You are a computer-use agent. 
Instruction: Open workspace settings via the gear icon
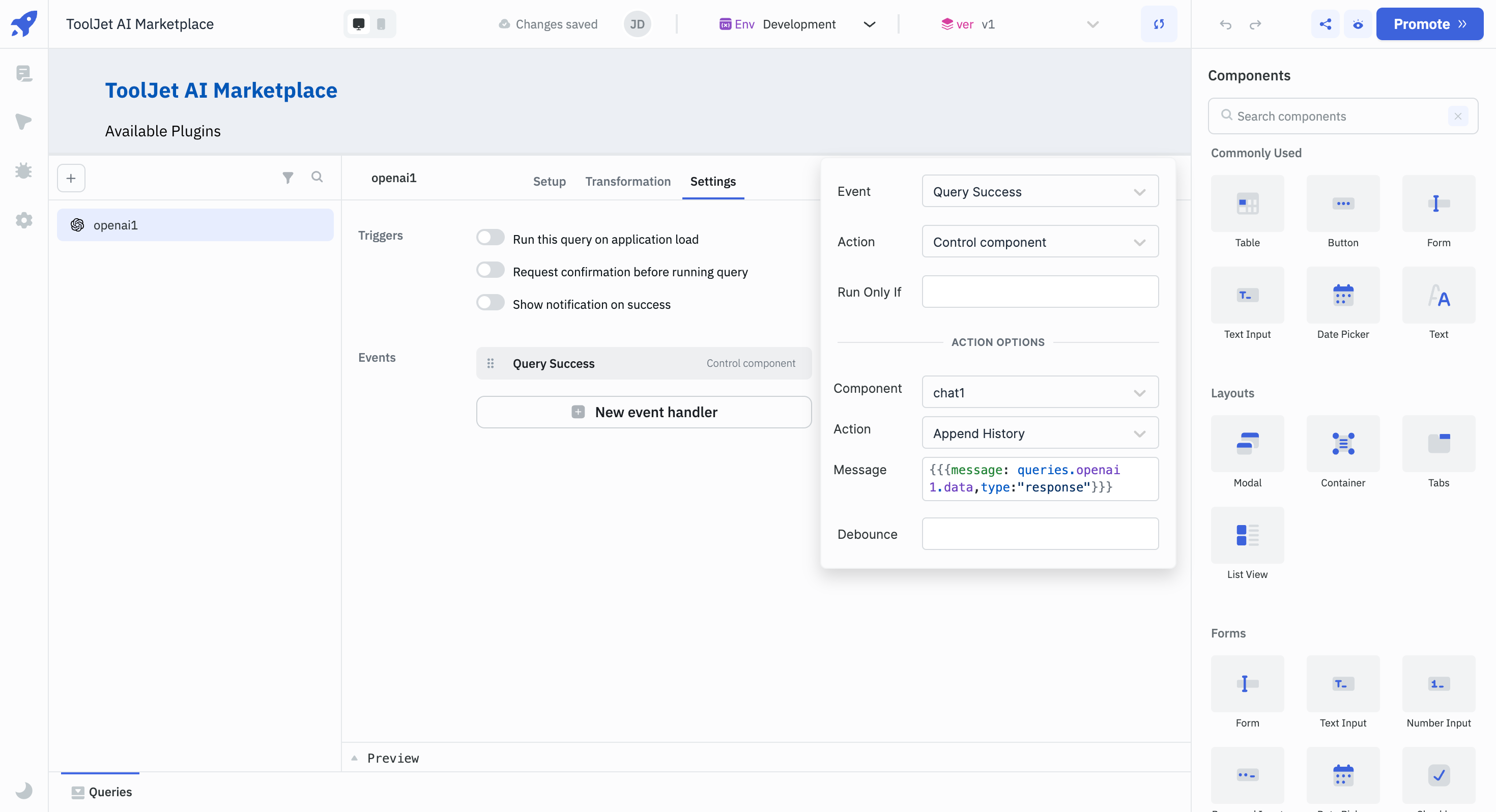(x=24, y=220)
